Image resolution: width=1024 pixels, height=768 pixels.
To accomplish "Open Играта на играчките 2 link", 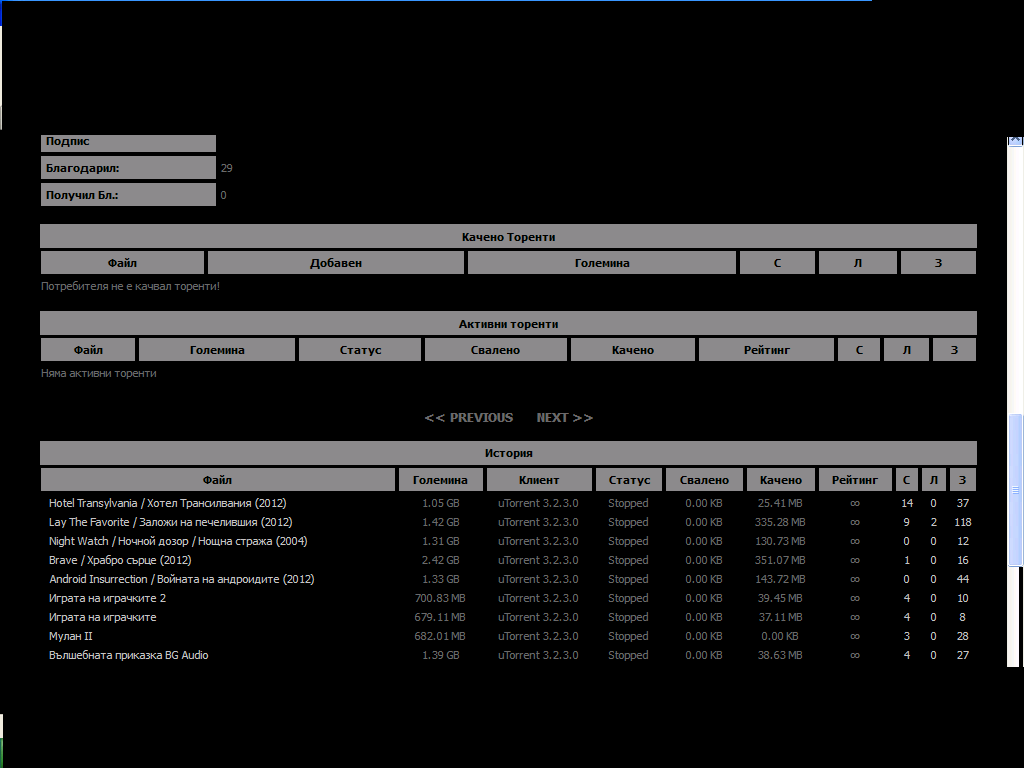I will coord(107,598).
